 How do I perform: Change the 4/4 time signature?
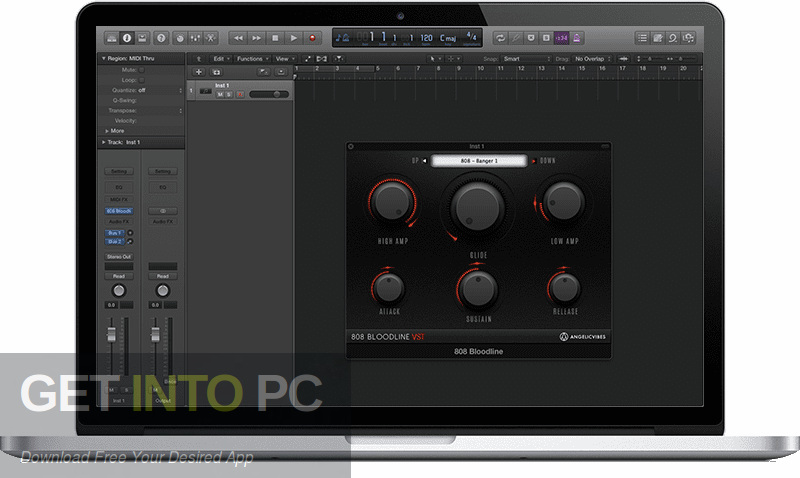point(471,37)
